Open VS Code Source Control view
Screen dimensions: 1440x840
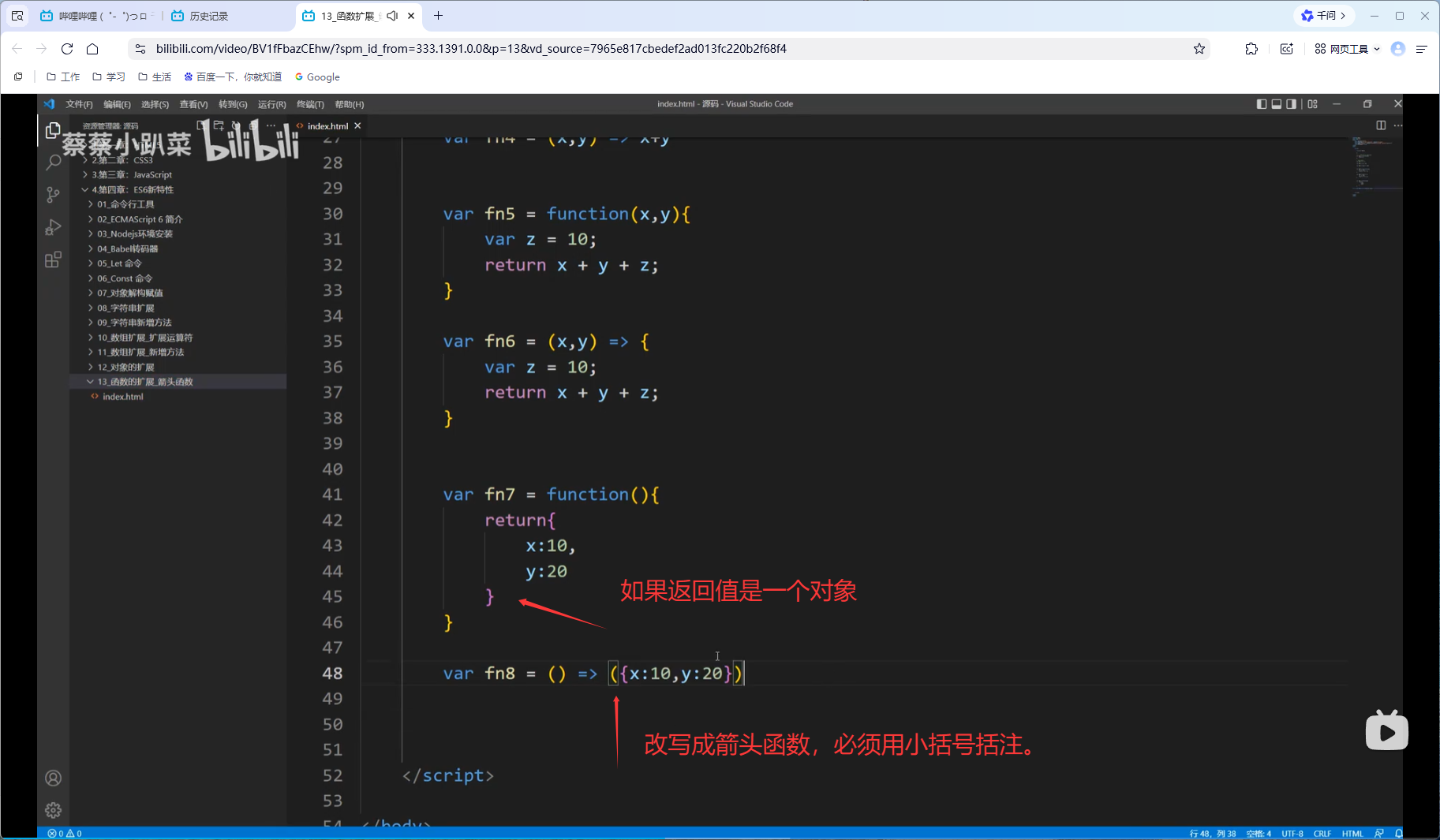tap(53, 195)
